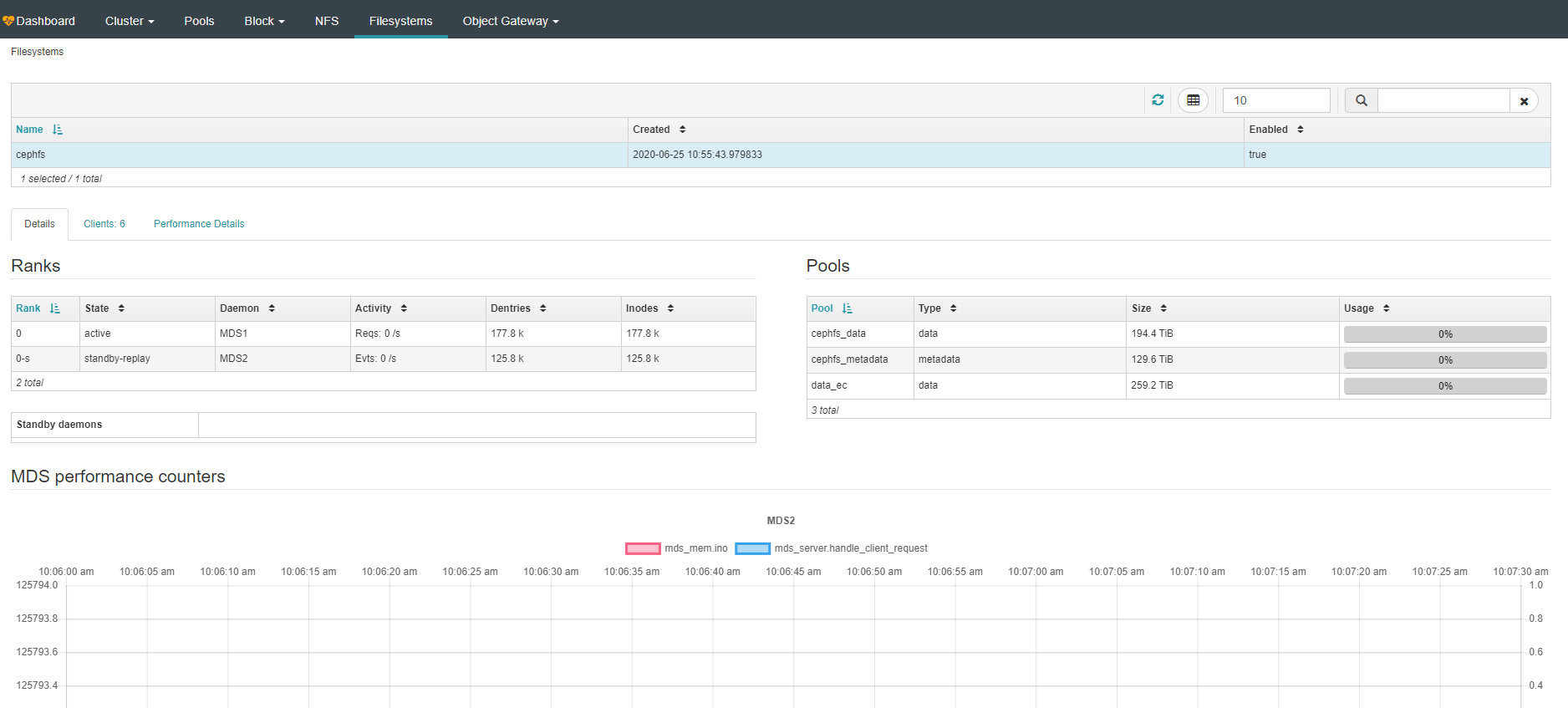Click the cephfs_data pool name
Screen dimensions: 1568x708
(838, 334)
